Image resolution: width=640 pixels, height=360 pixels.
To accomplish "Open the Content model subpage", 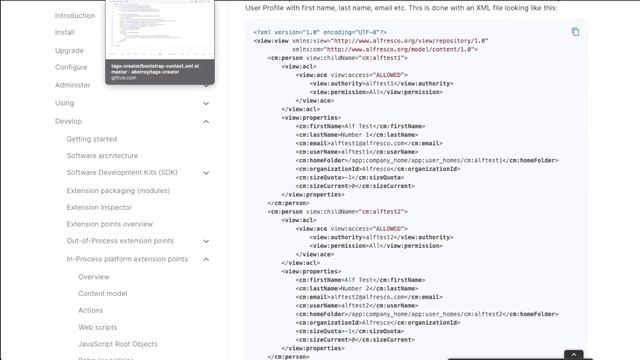I will coord(102,293).
